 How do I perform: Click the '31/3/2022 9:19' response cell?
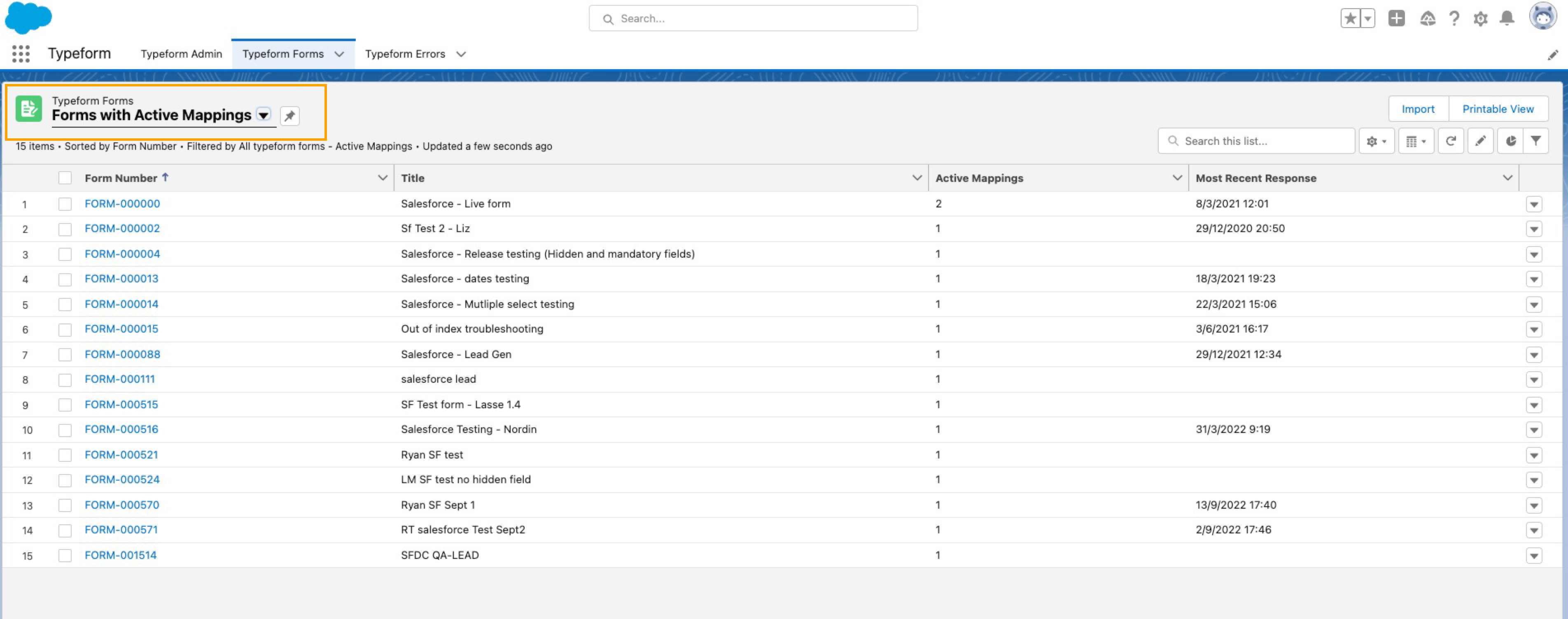point(1232,429)
